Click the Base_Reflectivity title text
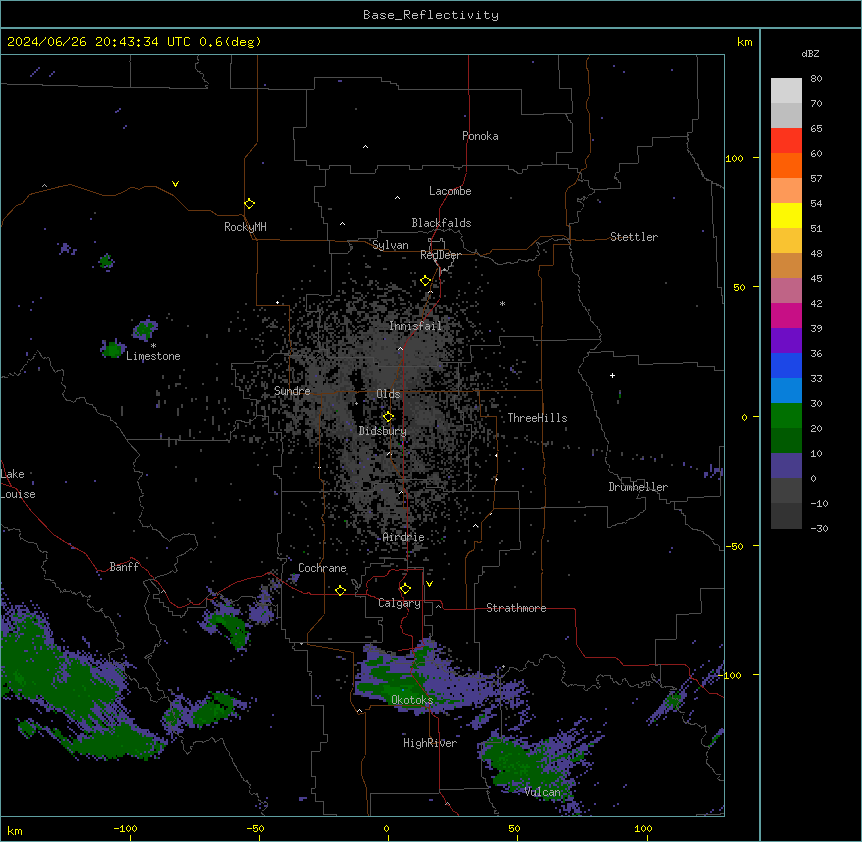Screen dimensions: 862x842 431,15
